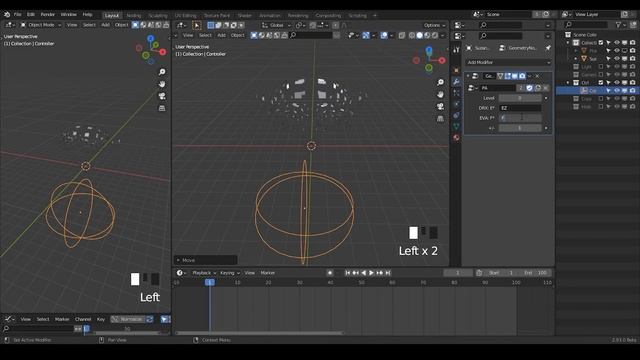
Task: Open the Object Mode dropdown
Action: tap(40, 25)
